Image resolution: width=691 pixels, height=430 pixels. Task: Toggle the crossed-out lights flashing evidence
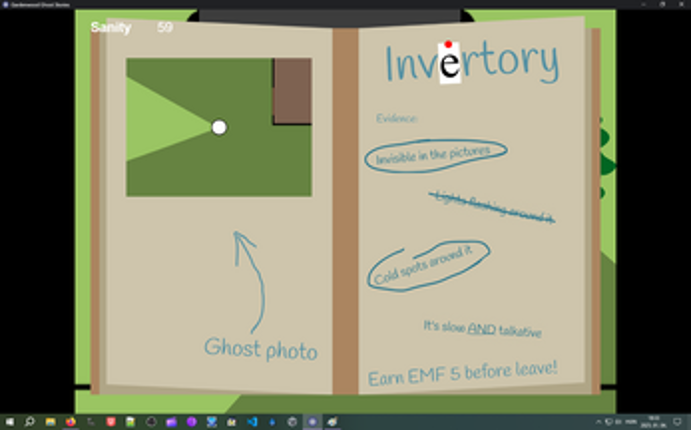click(x=492, y=207)
